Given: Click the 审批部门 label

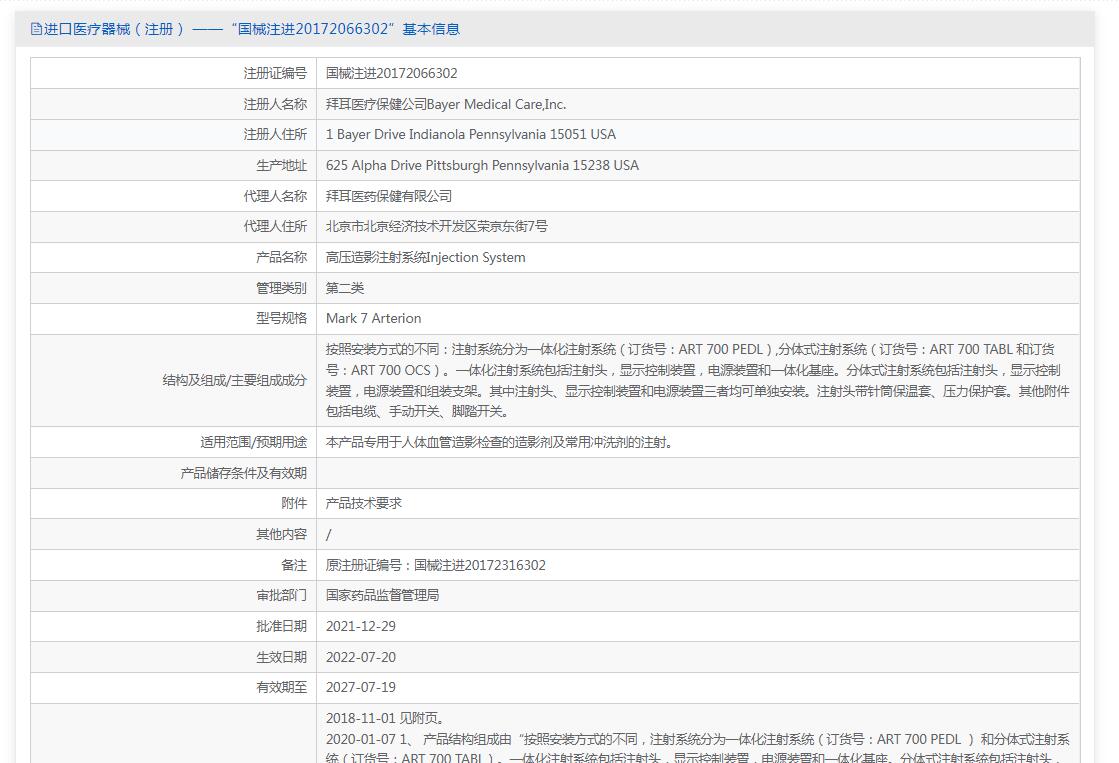Looking at the screenshot, I should [x=281, y=596].
